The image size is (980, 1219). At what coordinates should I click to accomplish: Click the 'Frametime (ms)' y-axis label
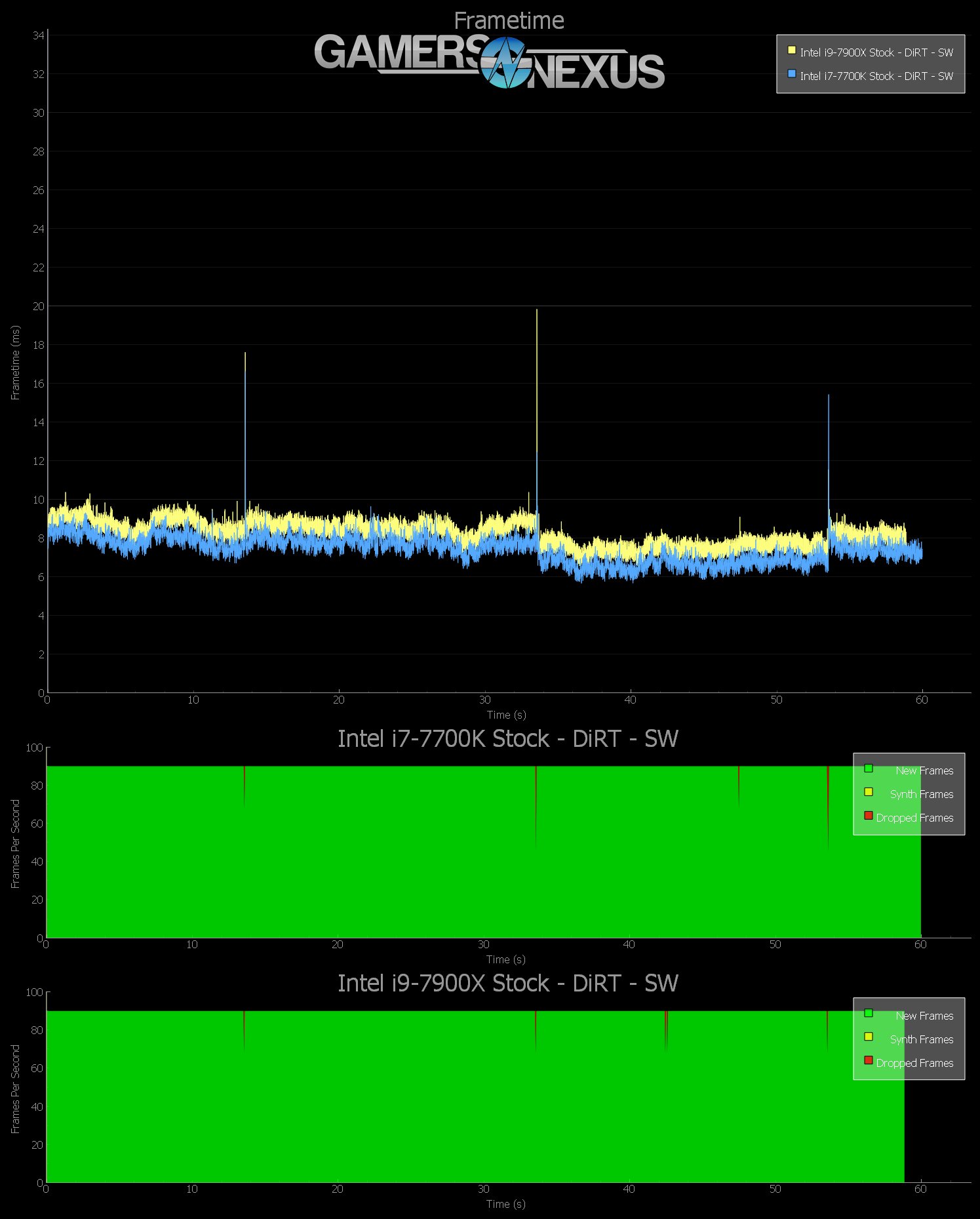[16, 363]
